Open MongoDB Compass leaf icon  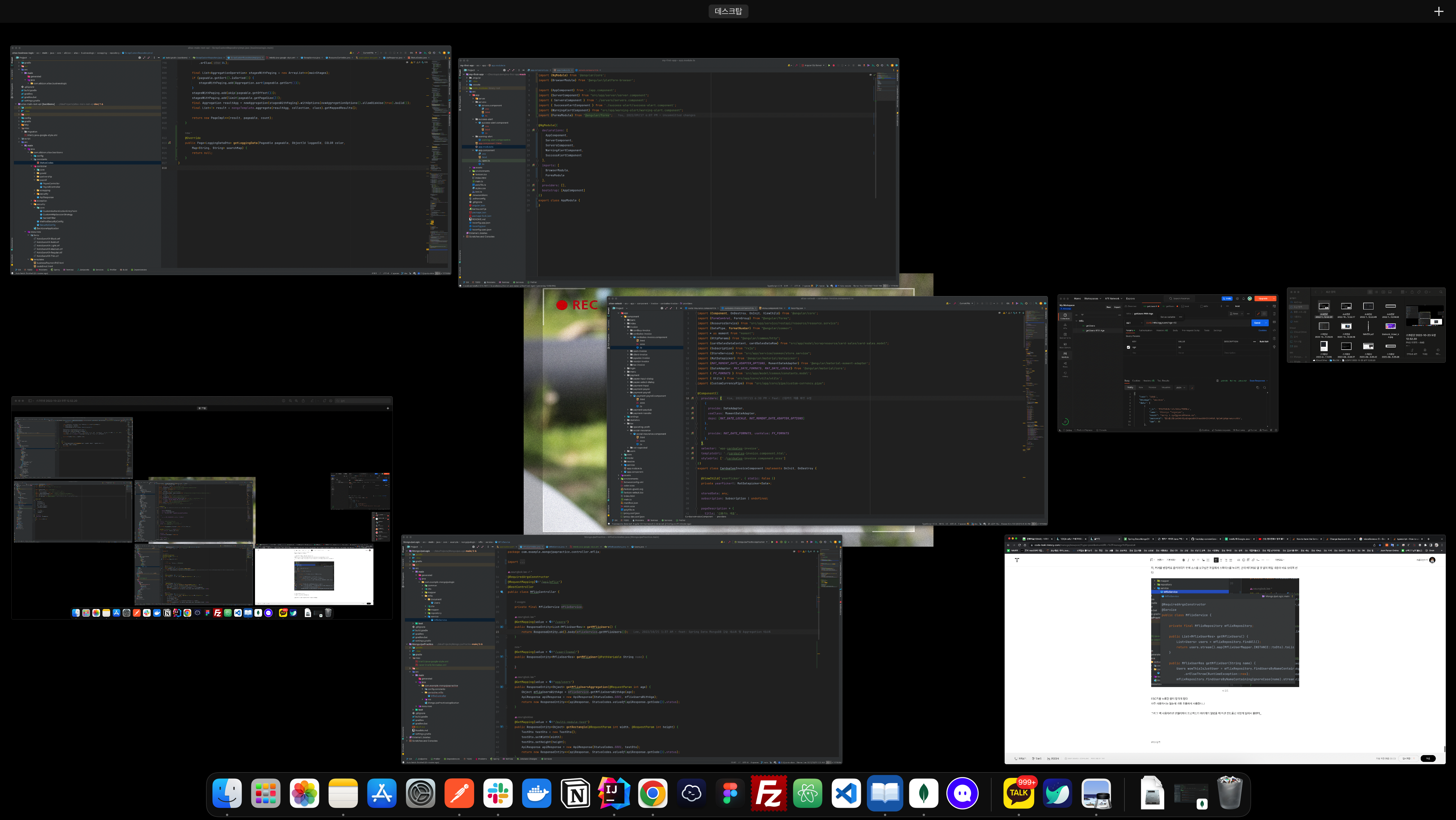tap(924, 794)
